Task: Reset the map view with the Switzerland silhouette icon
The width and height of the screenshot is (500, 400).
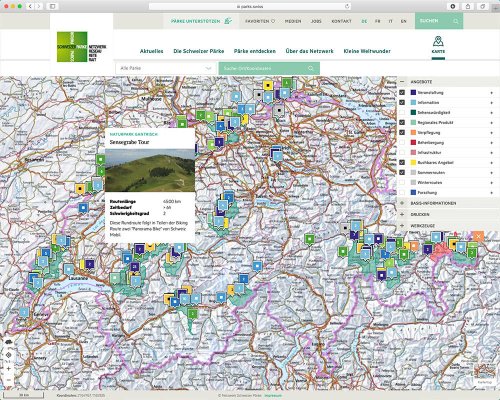Action: click(x=9, y=342)
